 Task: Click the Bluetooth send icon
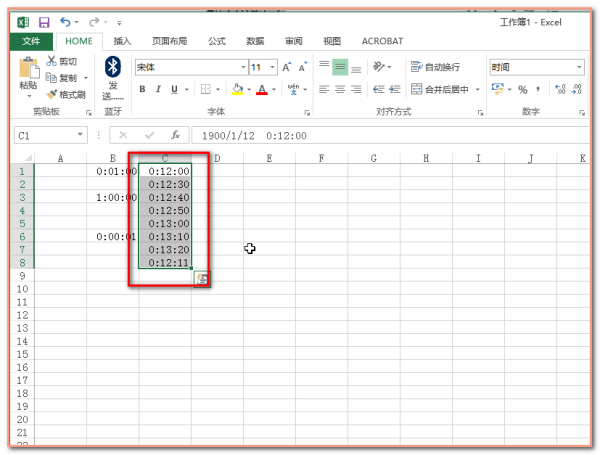(114, 67)
